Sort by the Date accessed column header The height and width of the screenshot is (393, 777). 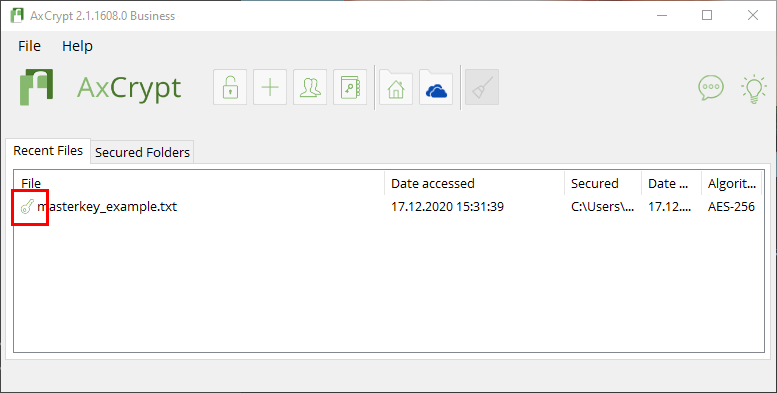pyautogui.click(x=475, y=183)
